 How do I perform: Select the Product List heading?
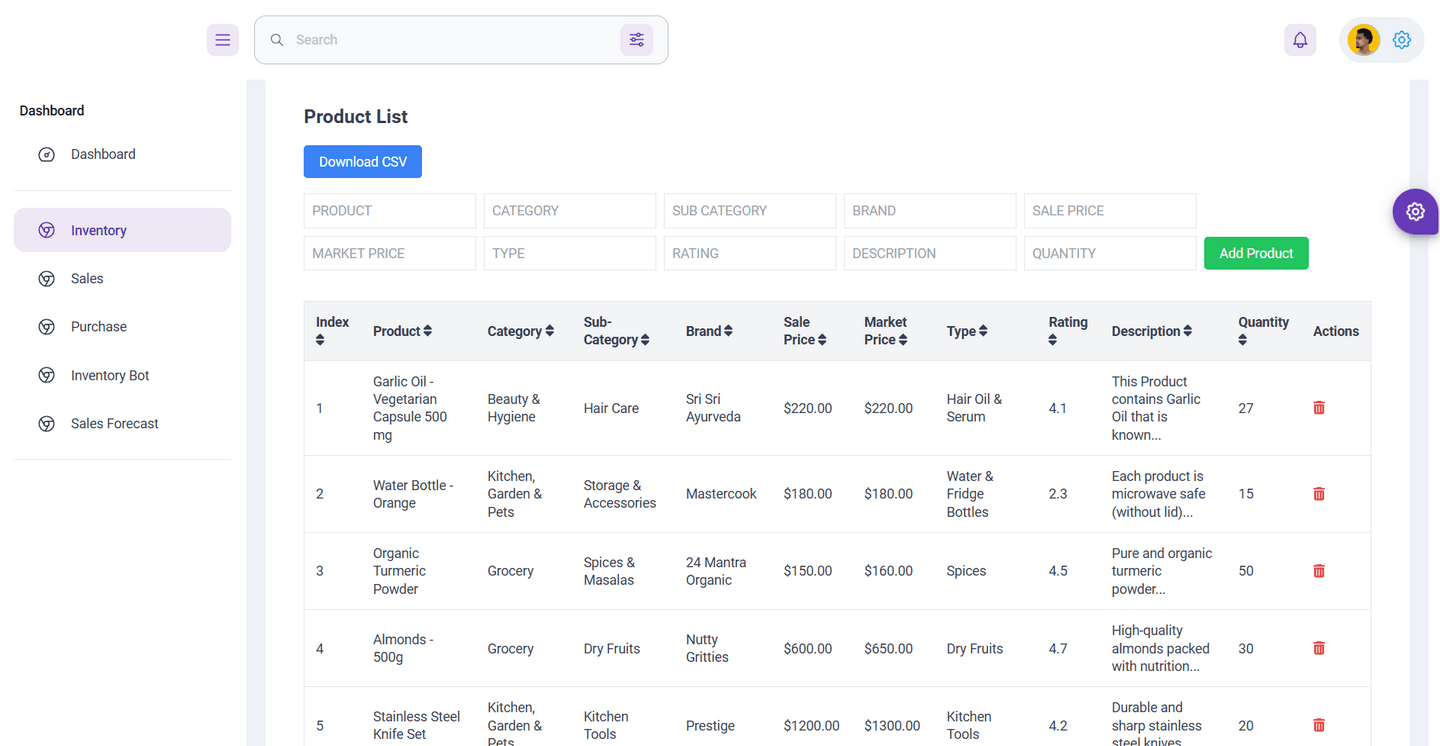pos(356,117)
